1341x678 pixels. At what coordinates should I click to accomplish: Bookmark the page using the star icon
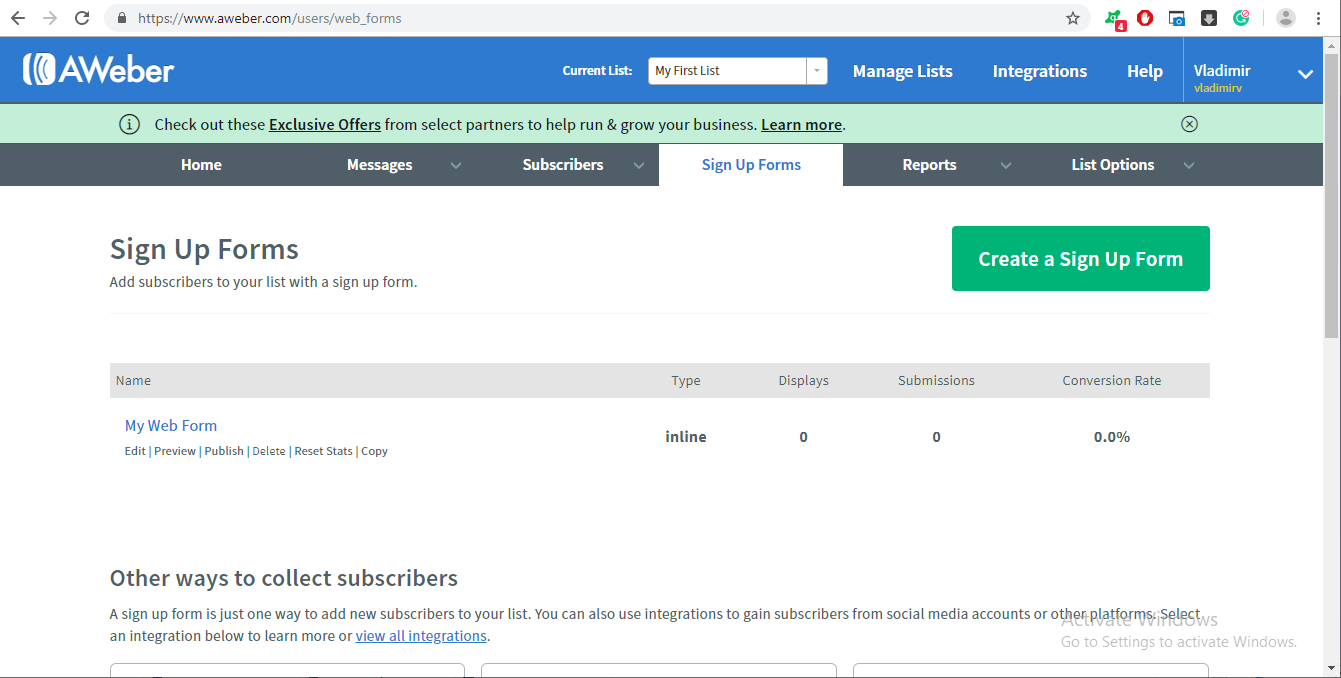pyautogui.click(x=1073, y=17)
